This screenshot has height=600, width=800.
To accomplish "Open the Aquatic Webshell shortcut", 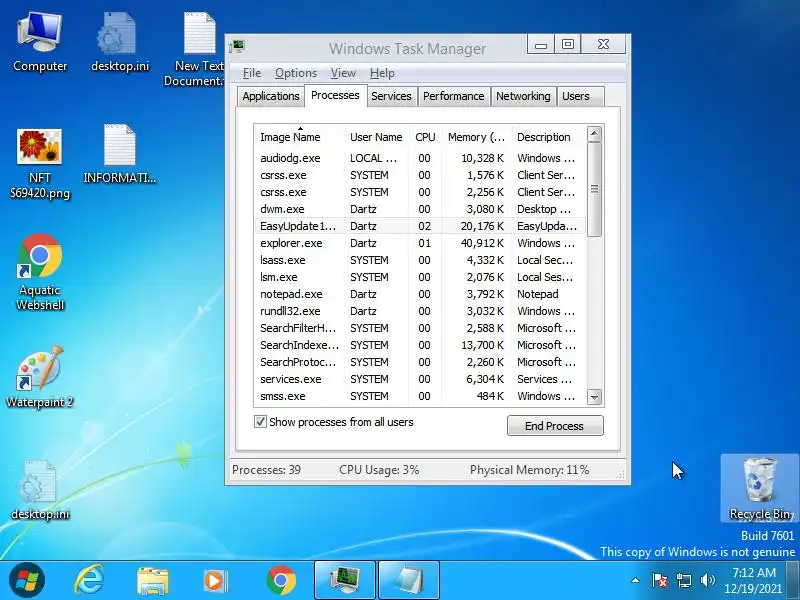I will pyautogui.click(x=40, y=272).
